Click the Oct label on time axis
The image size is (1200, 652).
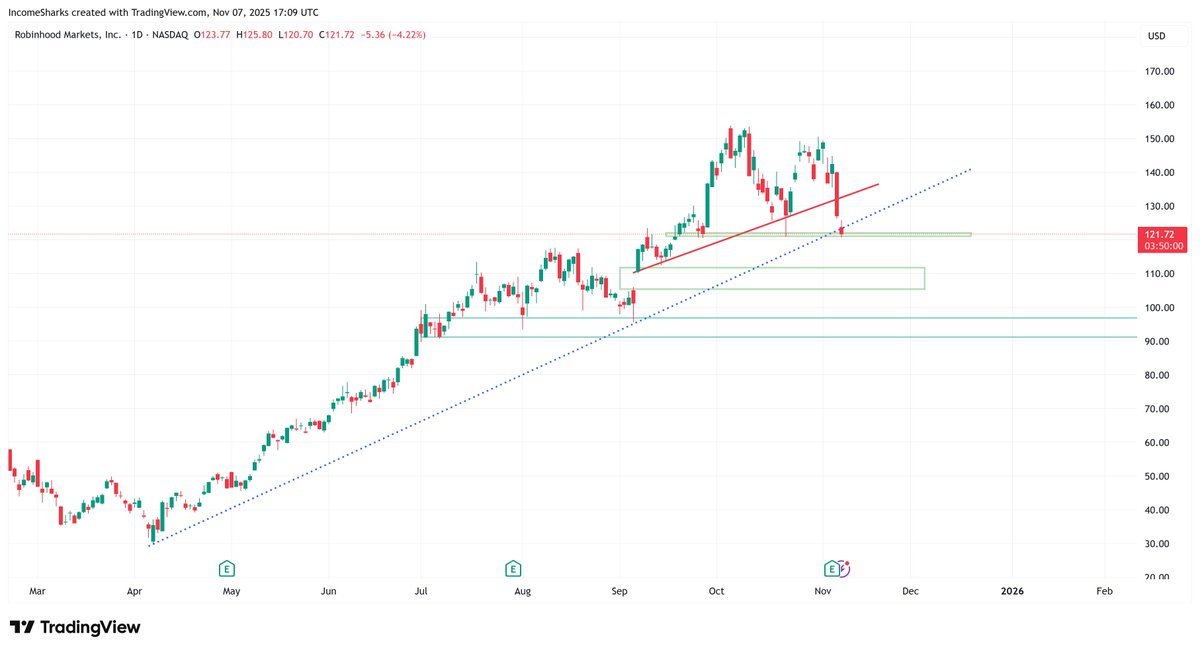(716, 592)
